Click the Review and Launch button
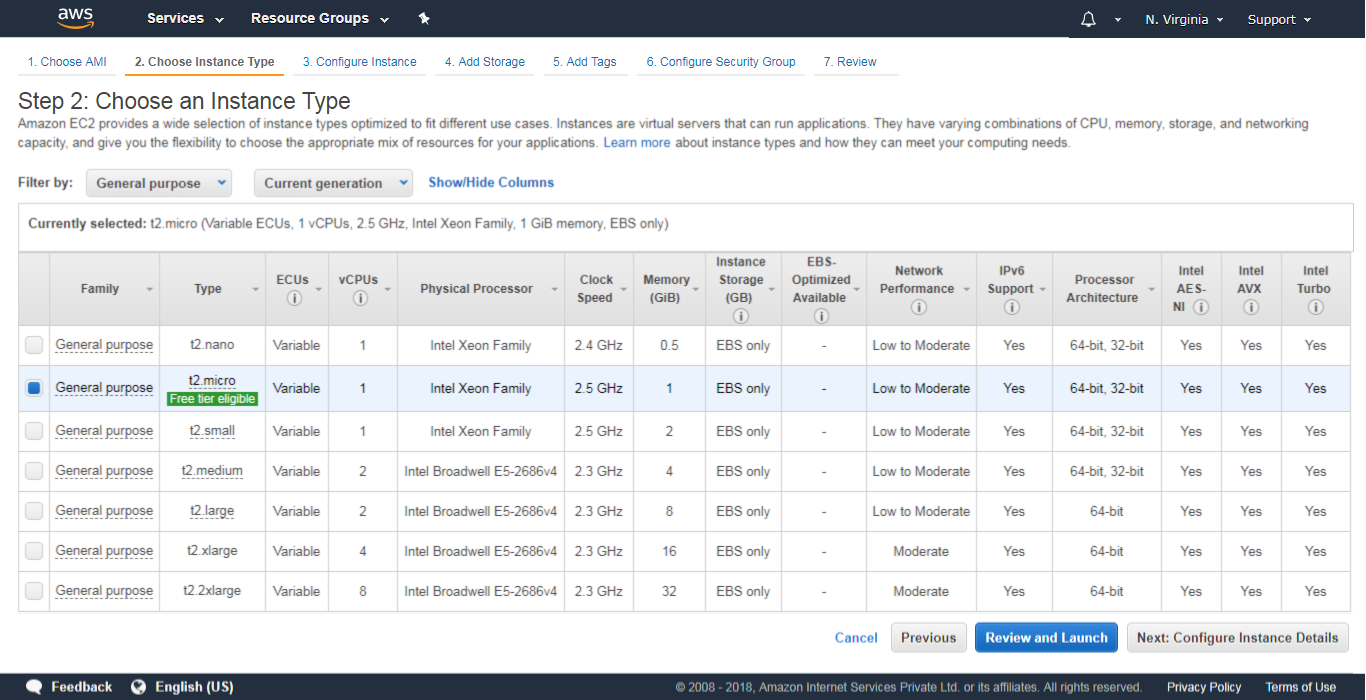 (x=1047, y=638)
